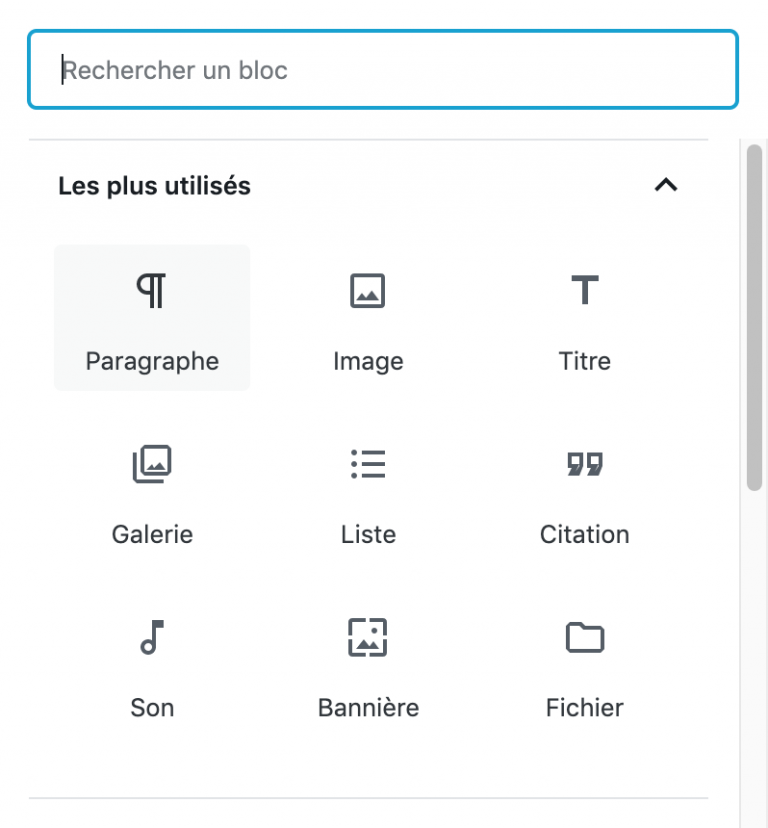Click the "Galerie" text label
This screenshot has height=828, width=768.
pos(152,534)
